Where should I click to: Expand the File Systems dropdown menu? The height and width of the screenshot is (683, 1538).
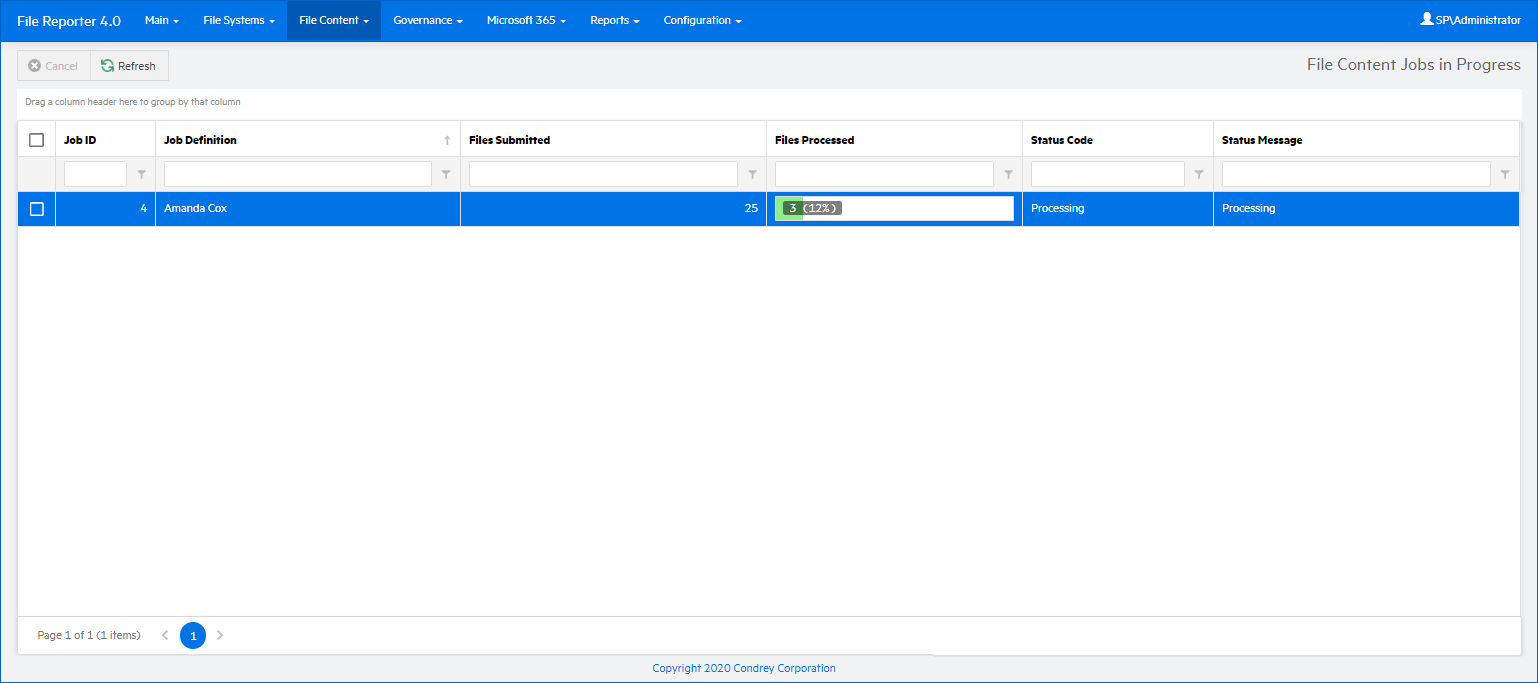coord(238,20)
